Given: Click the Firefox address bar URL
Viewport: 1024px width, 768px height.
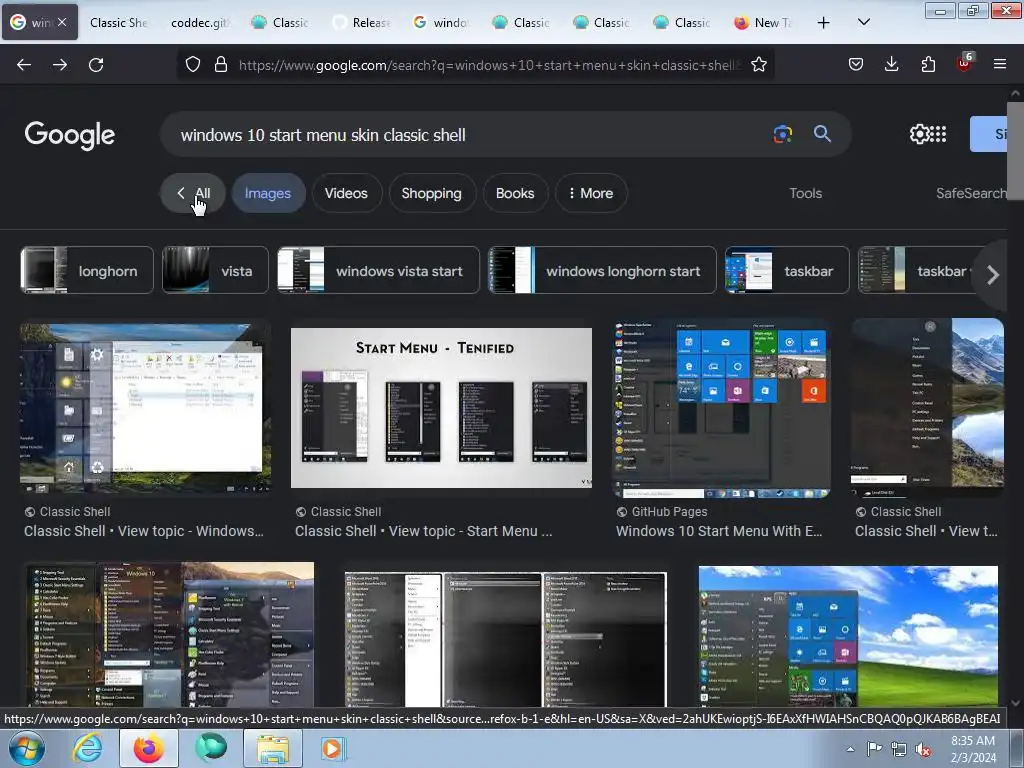Looking at the screenshot, I should click(x=490, y=65).
